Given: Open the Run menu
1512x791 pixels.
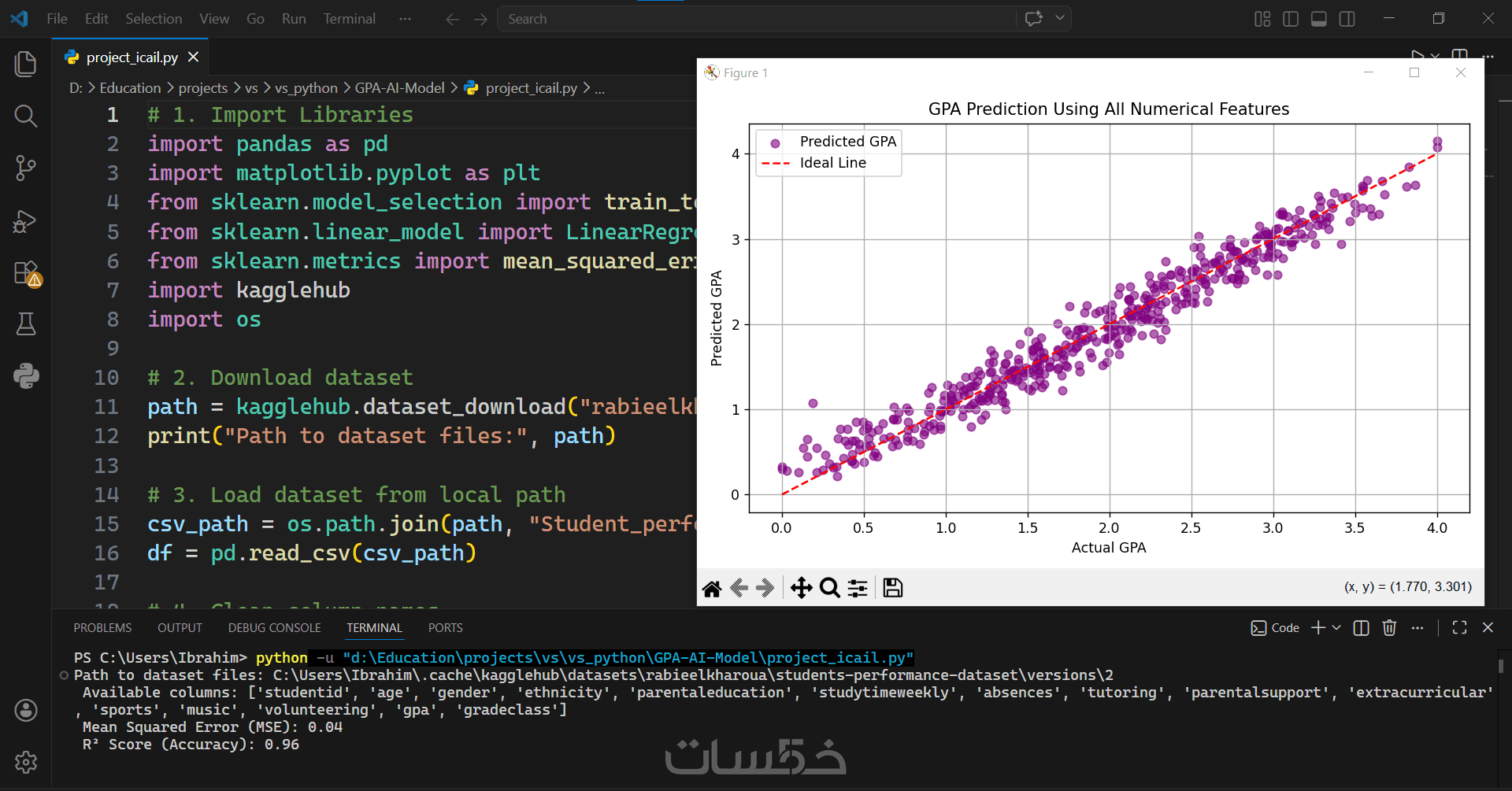Looking at the screenshot, I should point(294,19).
